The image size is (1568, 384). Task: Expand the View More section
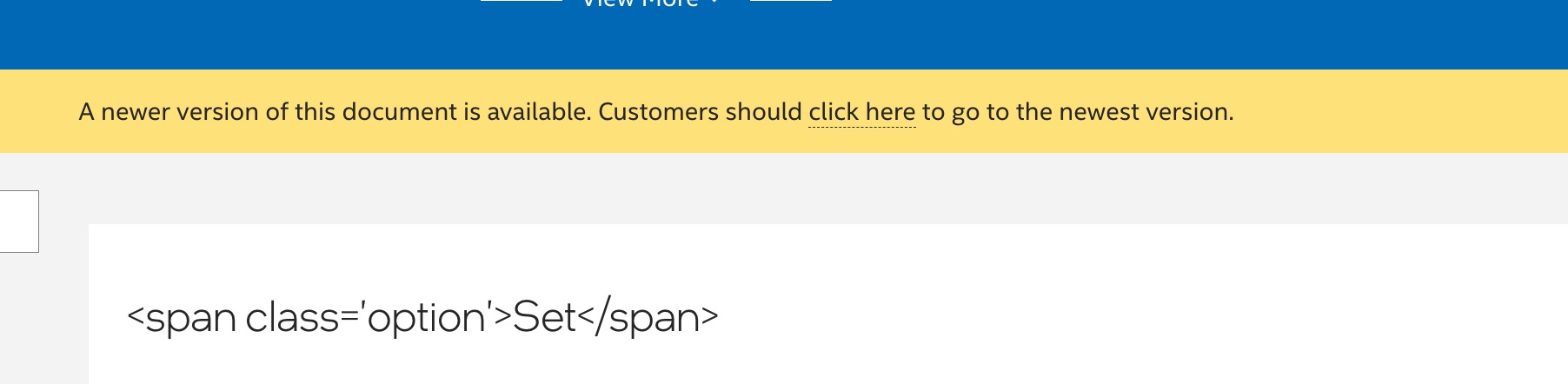640,3
